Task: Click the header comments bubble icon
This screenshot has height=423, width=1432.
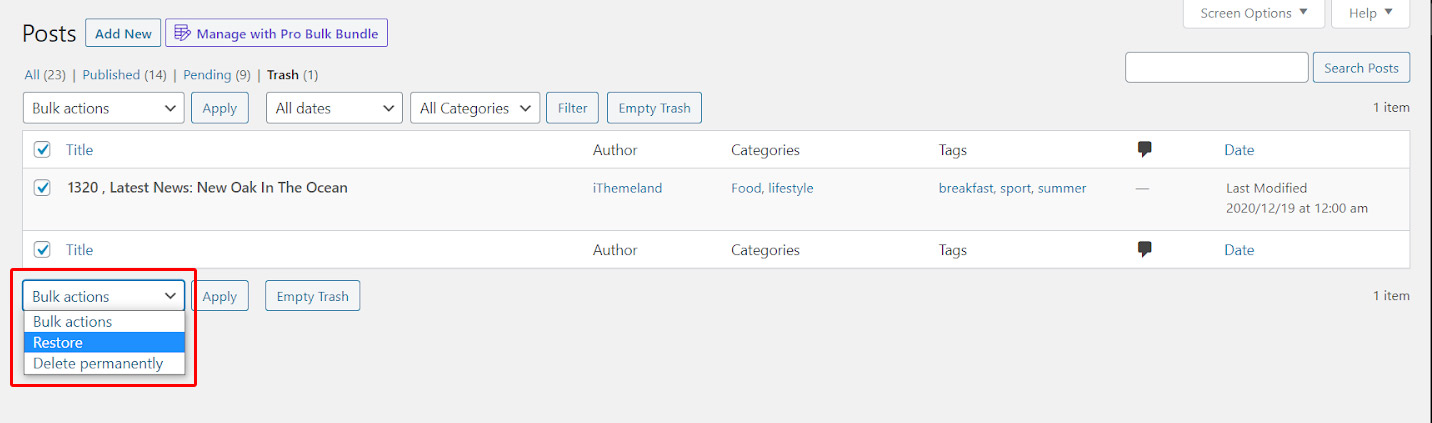Action: coord(1145,149)
